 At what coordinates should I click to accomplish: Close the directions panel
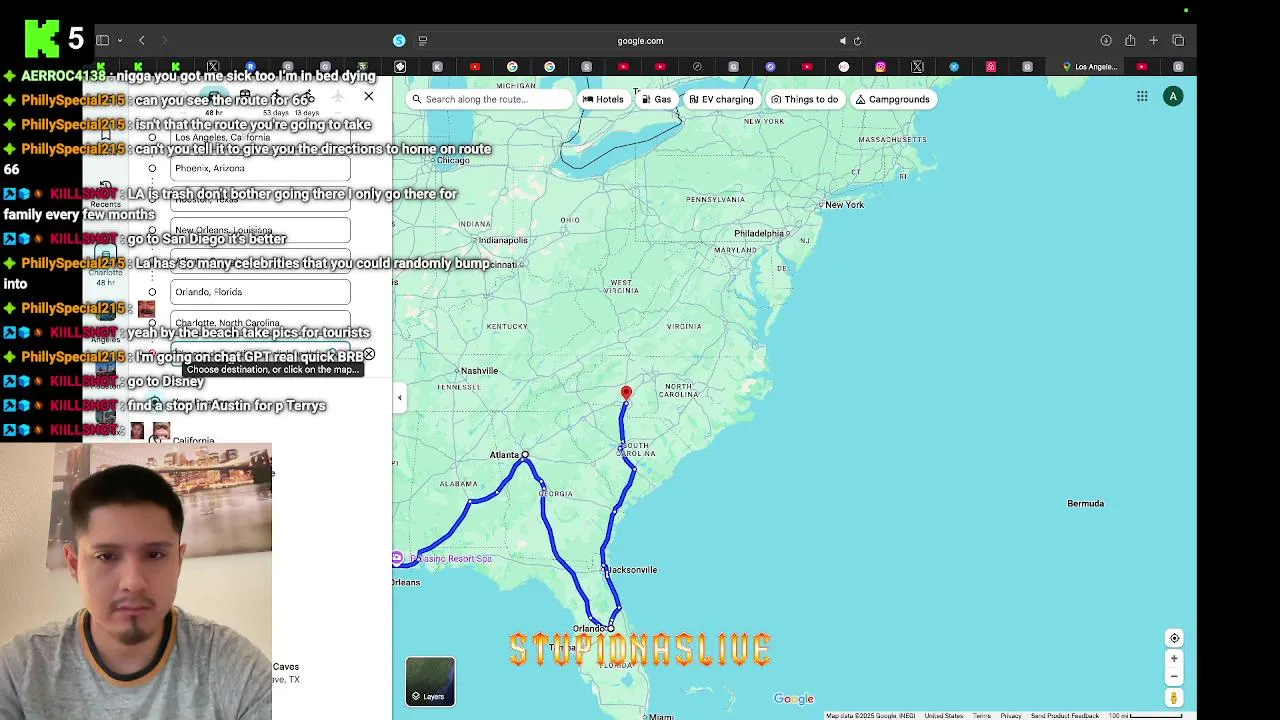point(369,96)
